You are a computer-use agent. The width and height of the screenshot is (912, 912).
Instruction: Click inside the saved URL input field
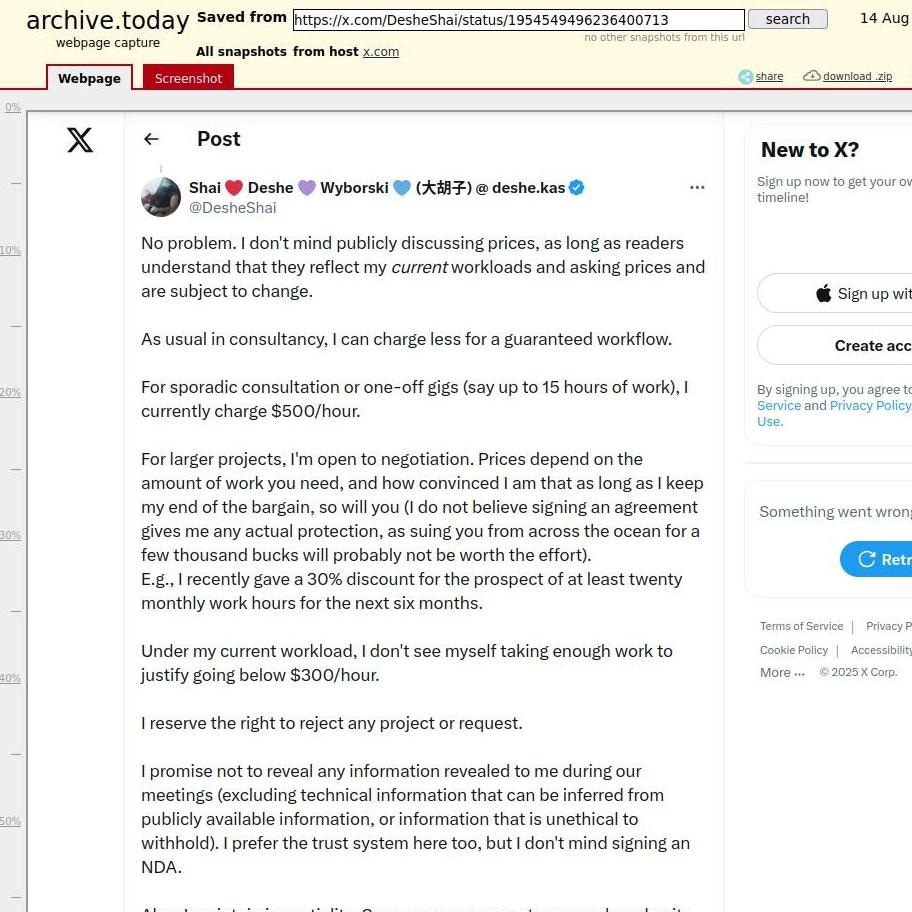coord(518,19)
